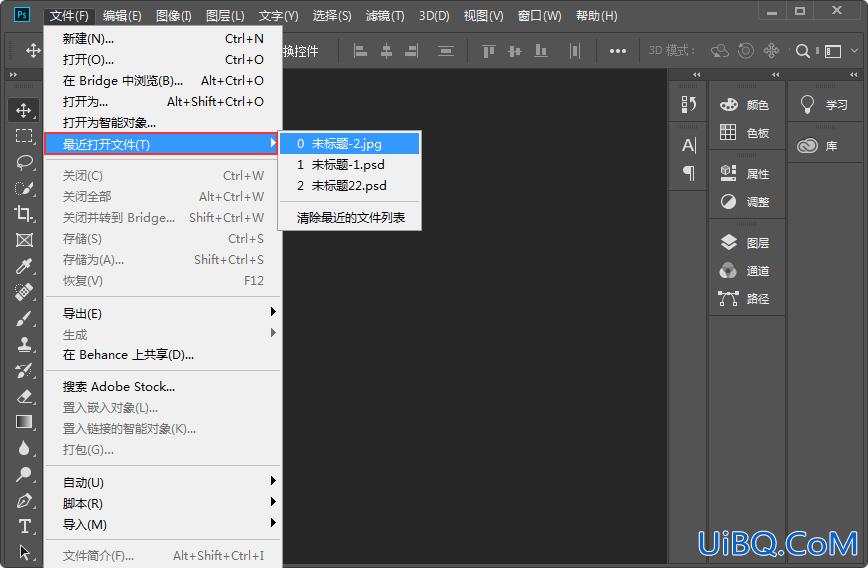Image resolution: width=868 pixels, height=568 pixels.
Task: Clear the recent file list
Action: (349, 218)
